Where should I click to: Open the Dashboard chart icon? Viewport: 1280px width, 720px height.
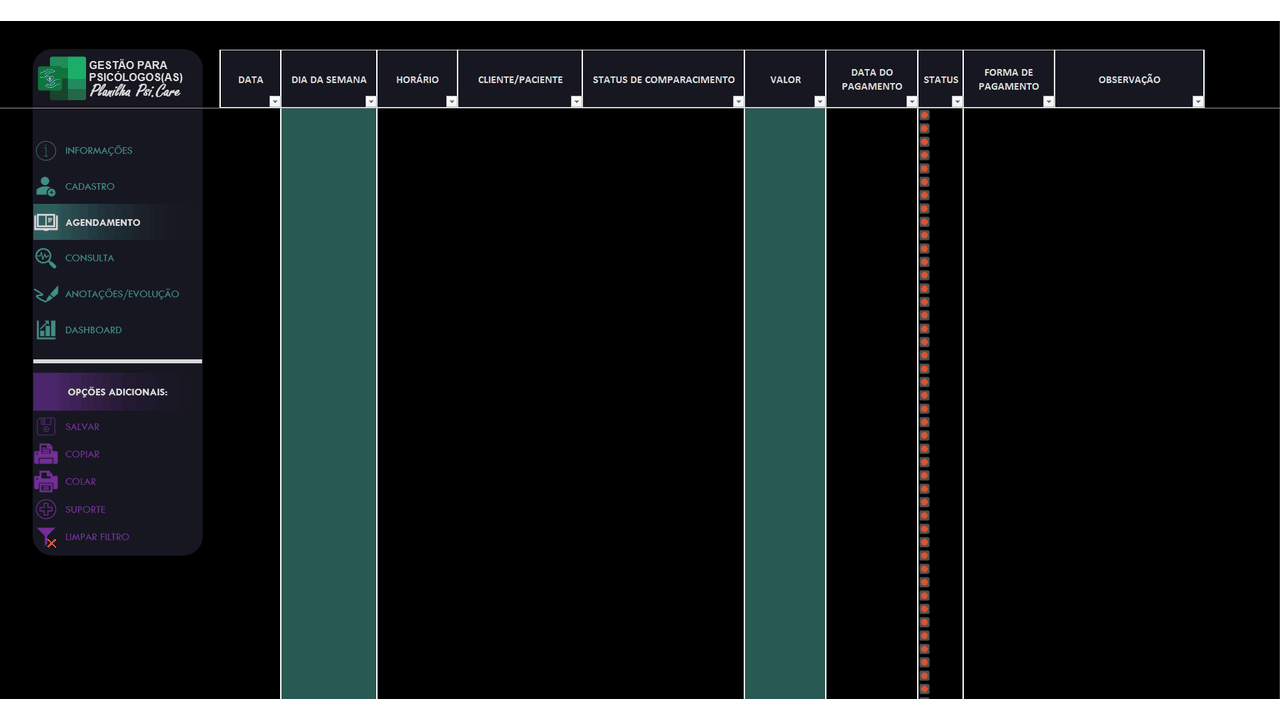(46, 330)
